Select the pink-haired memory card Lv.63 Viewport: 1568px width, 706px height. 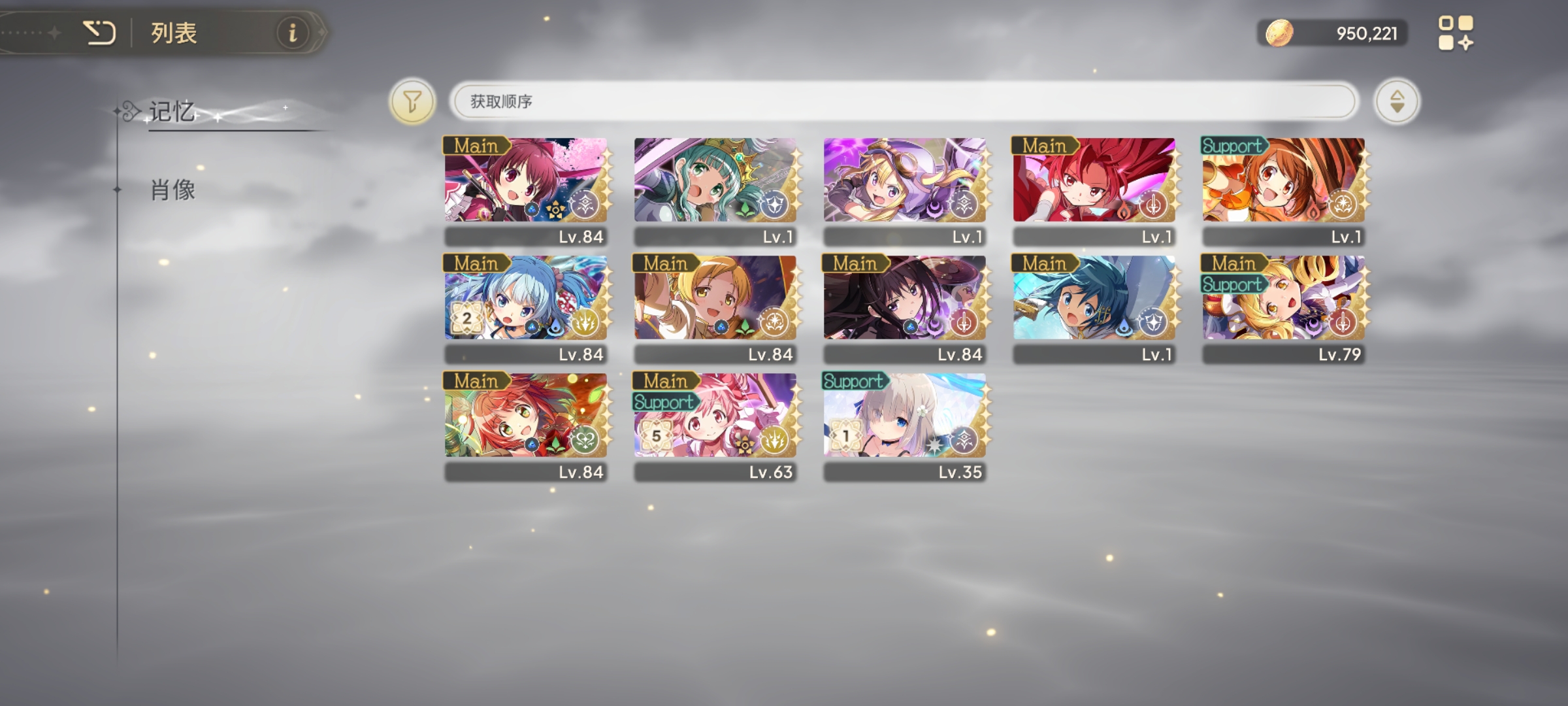tap(715, 428)
